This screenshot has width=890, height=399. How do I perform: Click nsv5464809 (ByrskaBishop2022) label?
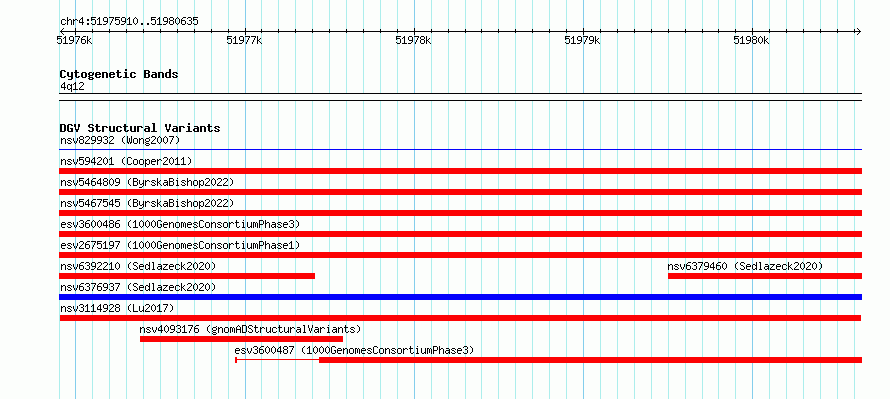click(146, 182)
